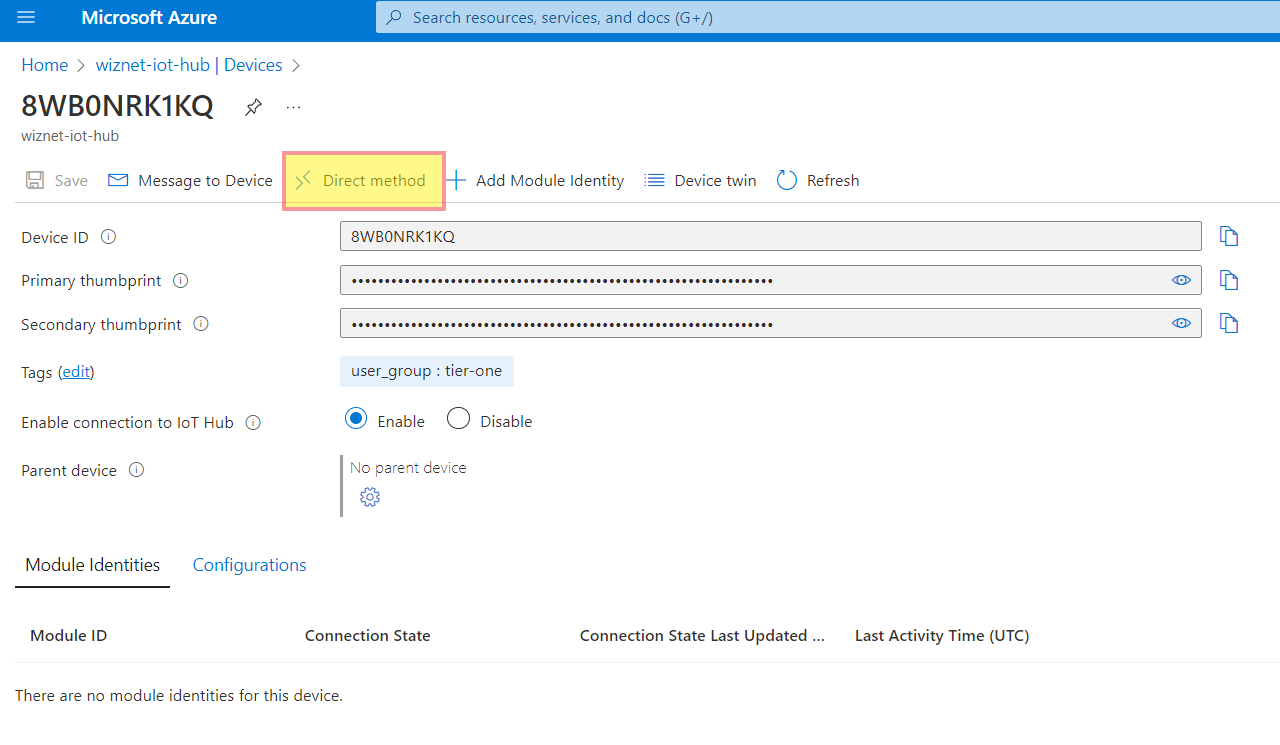The image size is (1280, 745).
Task: Select the Module Identities tab
Action: tap(92, 564)
